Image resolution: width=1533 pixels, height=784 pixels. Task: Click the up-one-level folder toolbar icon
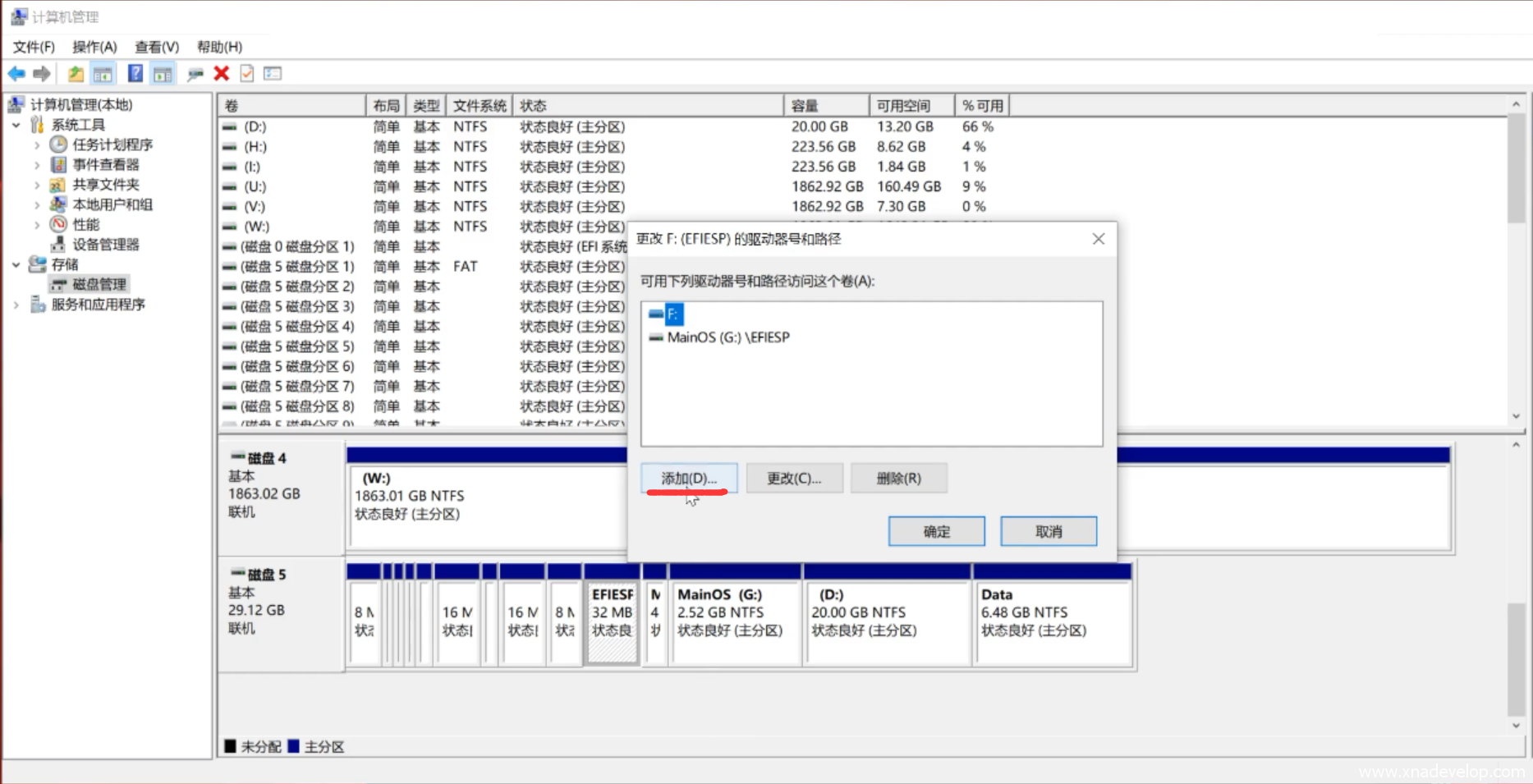point(76,74)
